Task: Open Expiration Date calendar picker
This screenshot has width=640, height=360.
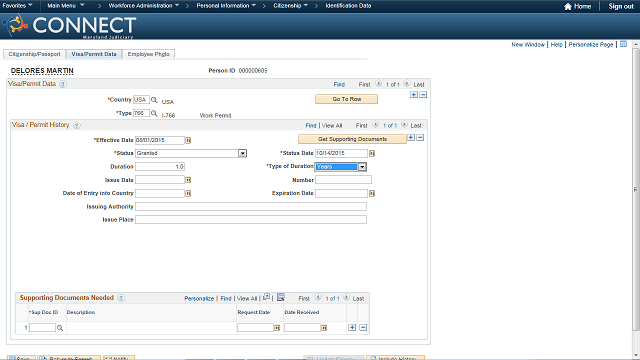Action: click(x=372, y=193)
